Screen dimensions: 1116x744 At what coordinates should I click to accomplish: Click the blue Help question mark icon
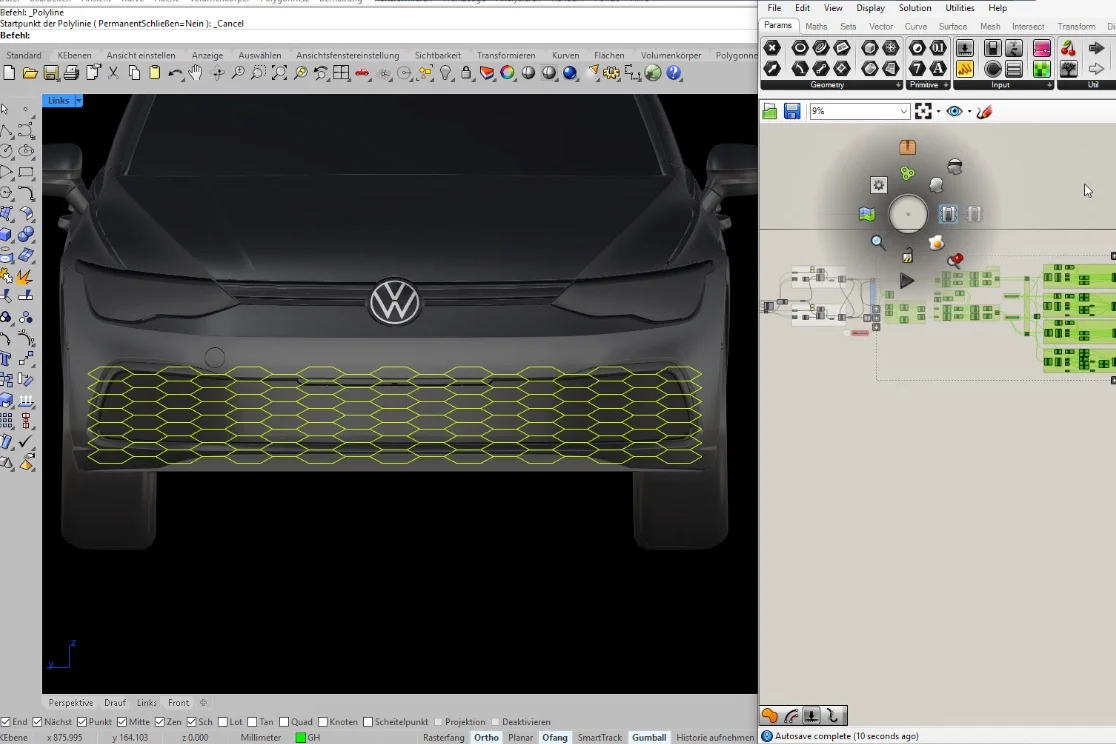[x=673, y=73]
